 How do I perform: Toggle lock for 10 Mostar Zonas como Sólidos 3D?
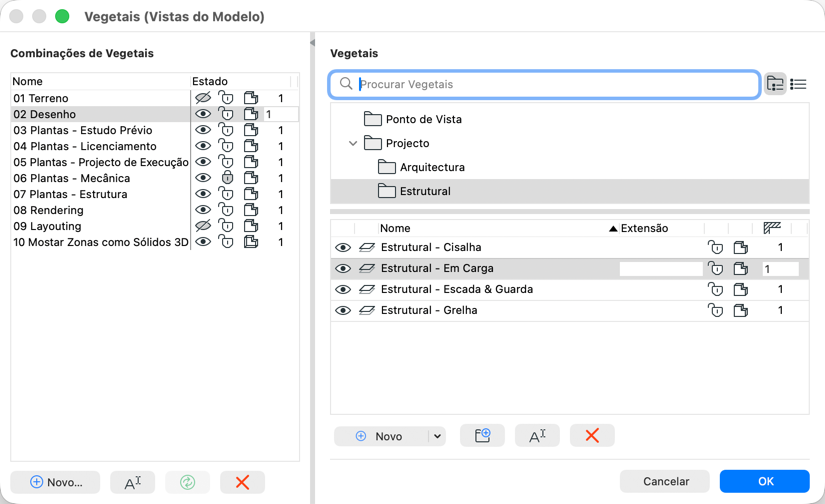[226, 242]
